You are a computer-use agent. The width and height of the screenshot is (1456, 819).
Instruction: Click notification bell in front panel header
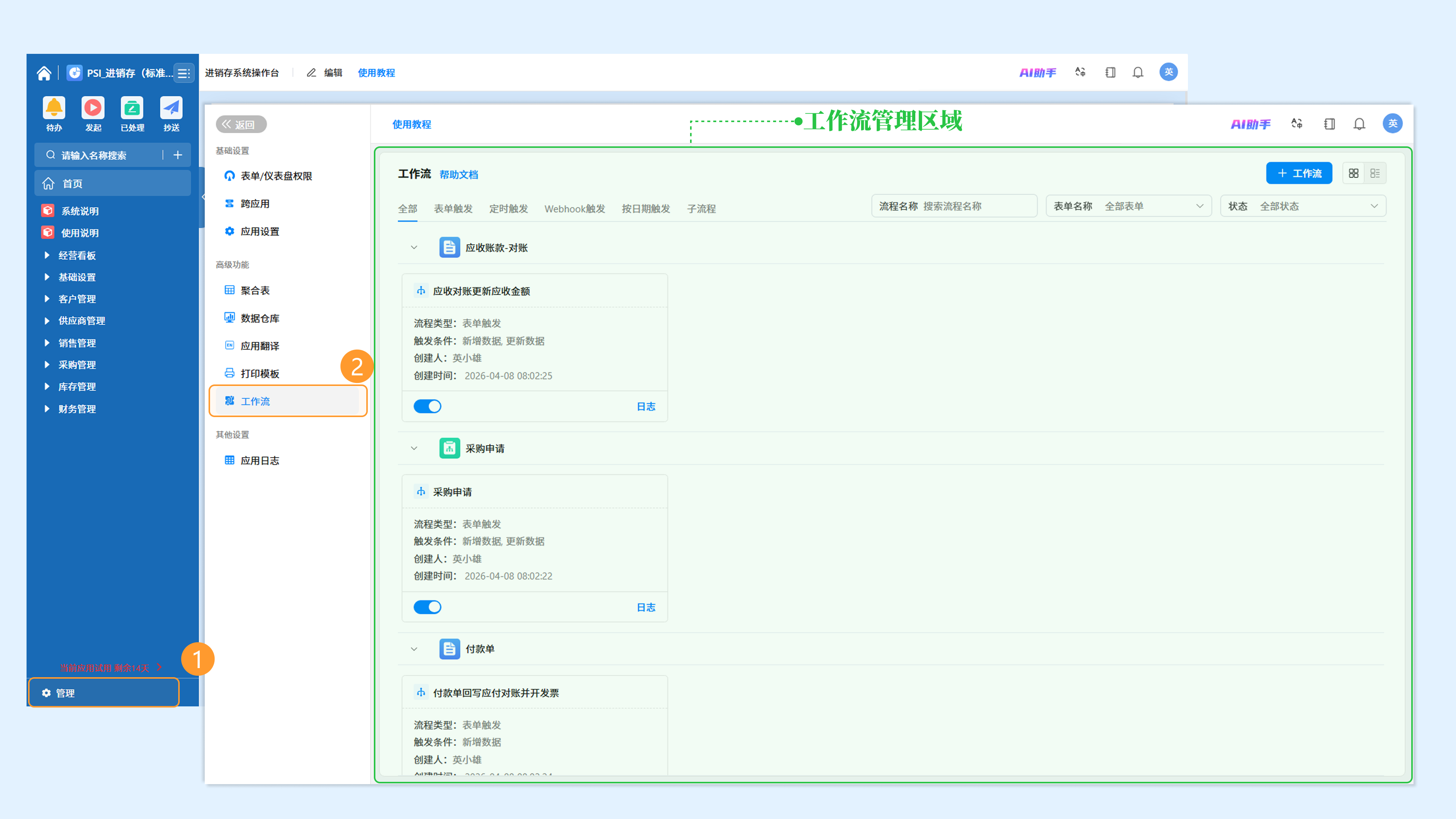coord(1359,124)
